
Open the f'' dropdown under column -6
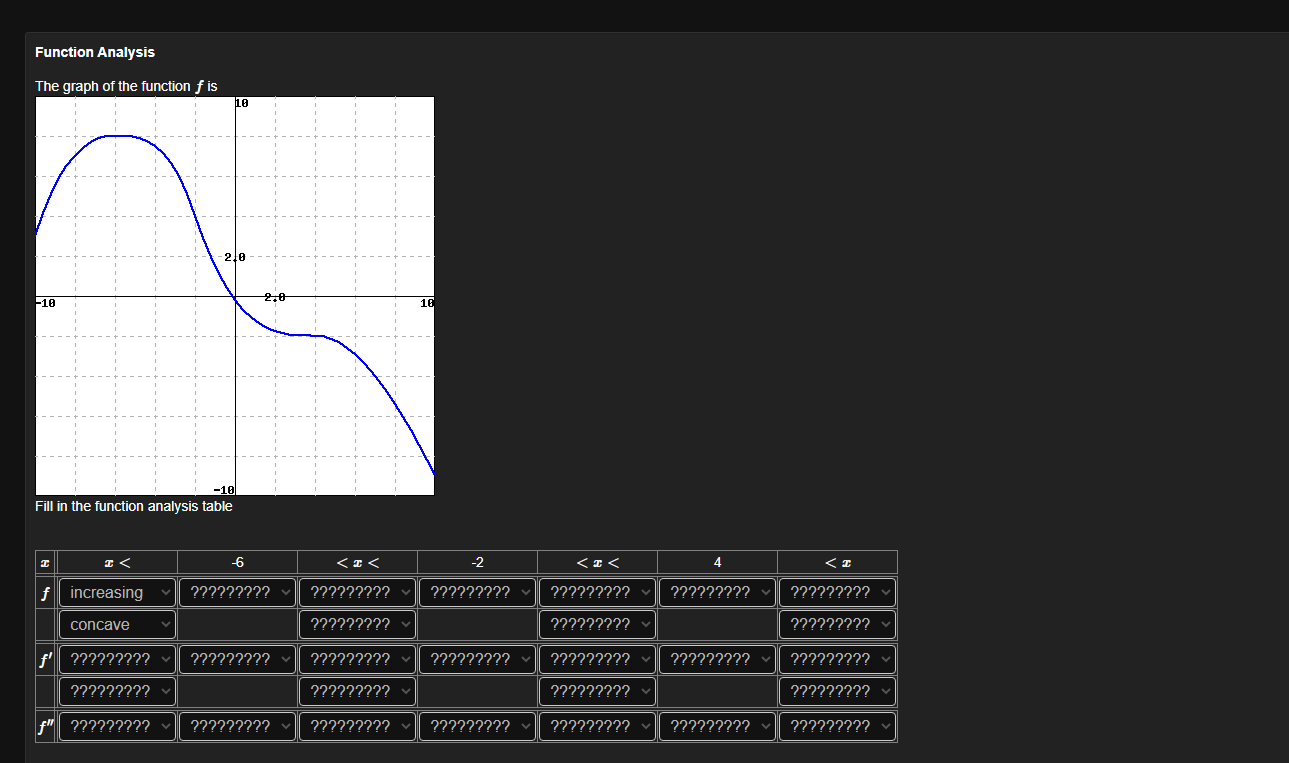pyautogui.click(x=237, y=726)
